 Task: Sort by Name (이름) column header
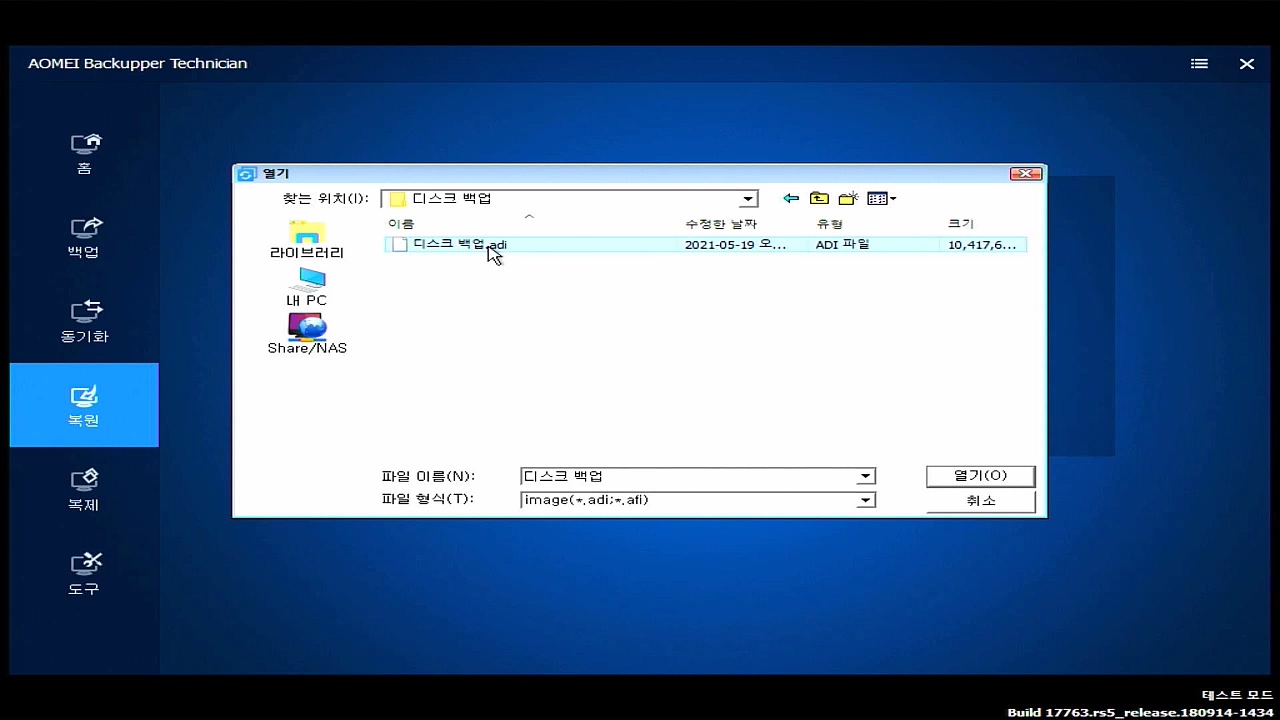[x=401, y=224]
